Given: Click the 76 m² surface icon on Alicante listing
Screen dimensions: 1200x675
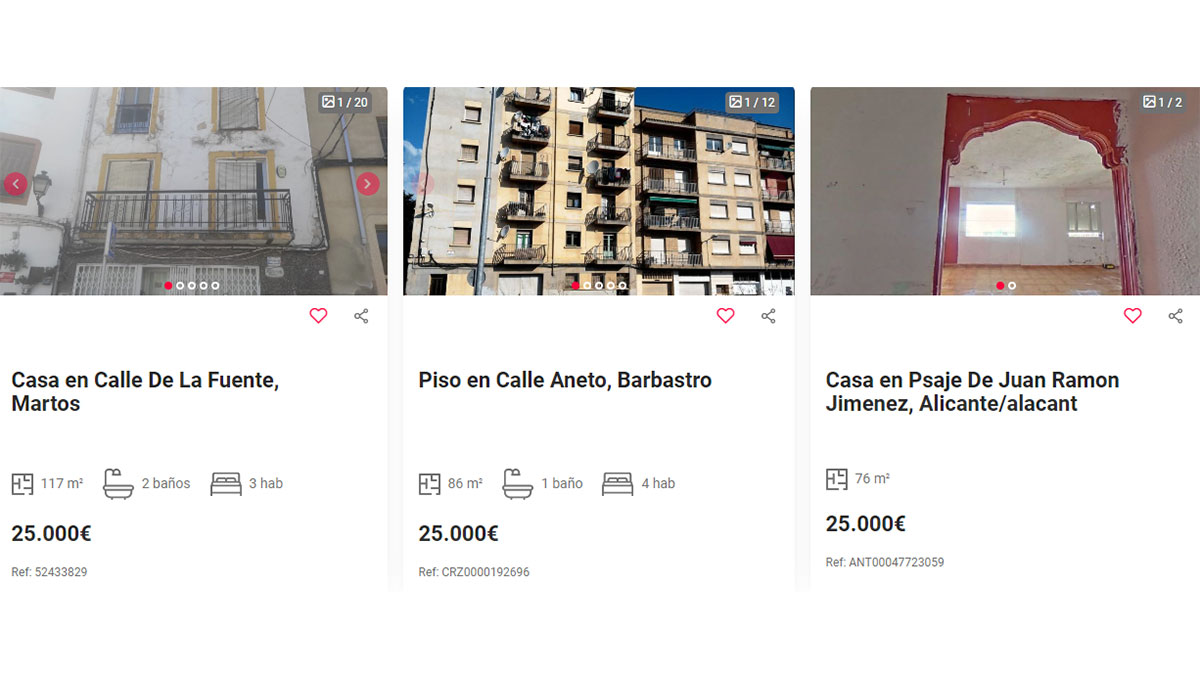Looking at the screenshot, I should (835, 479).
